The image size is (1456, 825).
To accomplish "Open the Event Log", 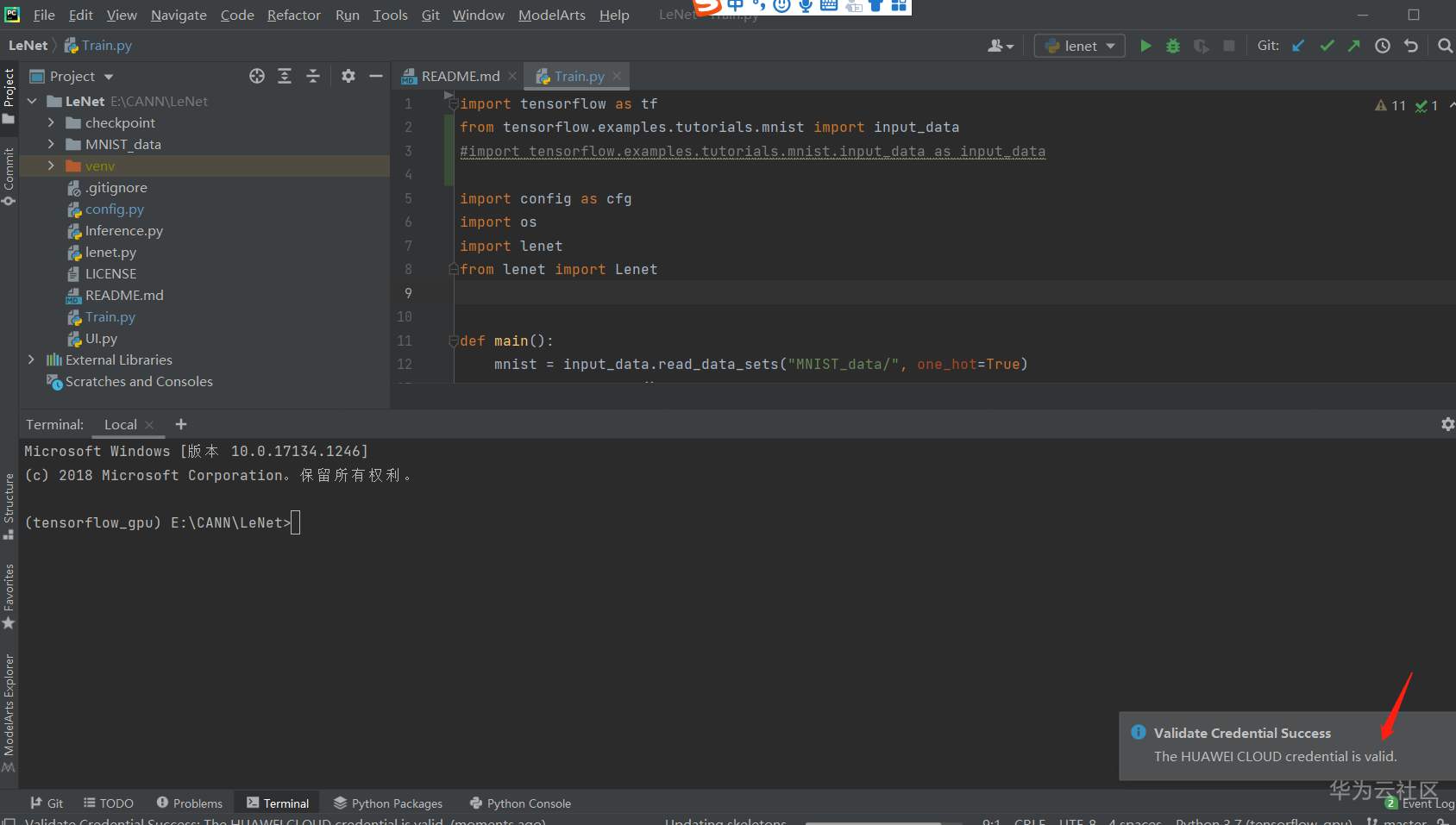I will [x=1421, y=803].
